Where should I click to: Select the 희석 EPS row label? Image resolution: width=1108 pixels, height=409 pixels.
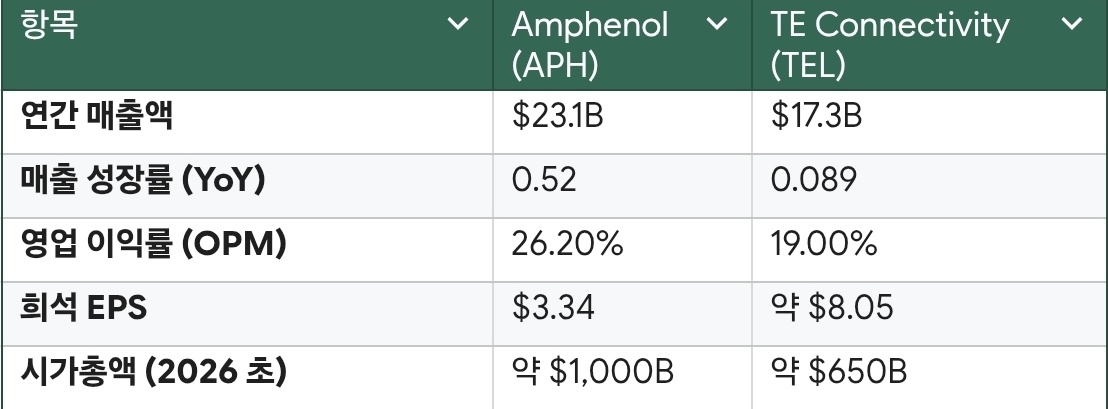tap(83, 308)
